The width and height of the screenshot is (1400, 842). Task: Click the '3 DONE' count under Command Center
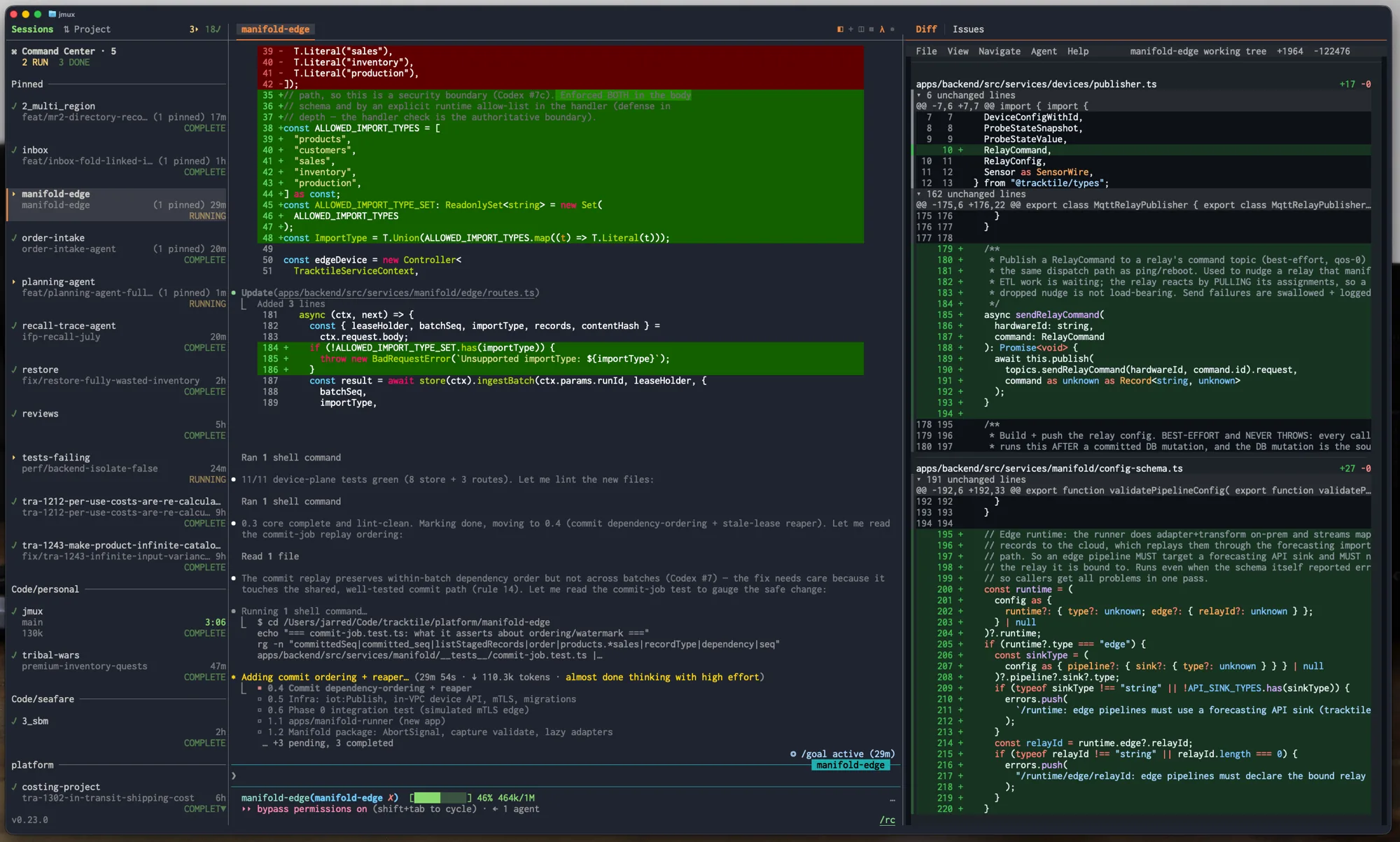[73, 62]
